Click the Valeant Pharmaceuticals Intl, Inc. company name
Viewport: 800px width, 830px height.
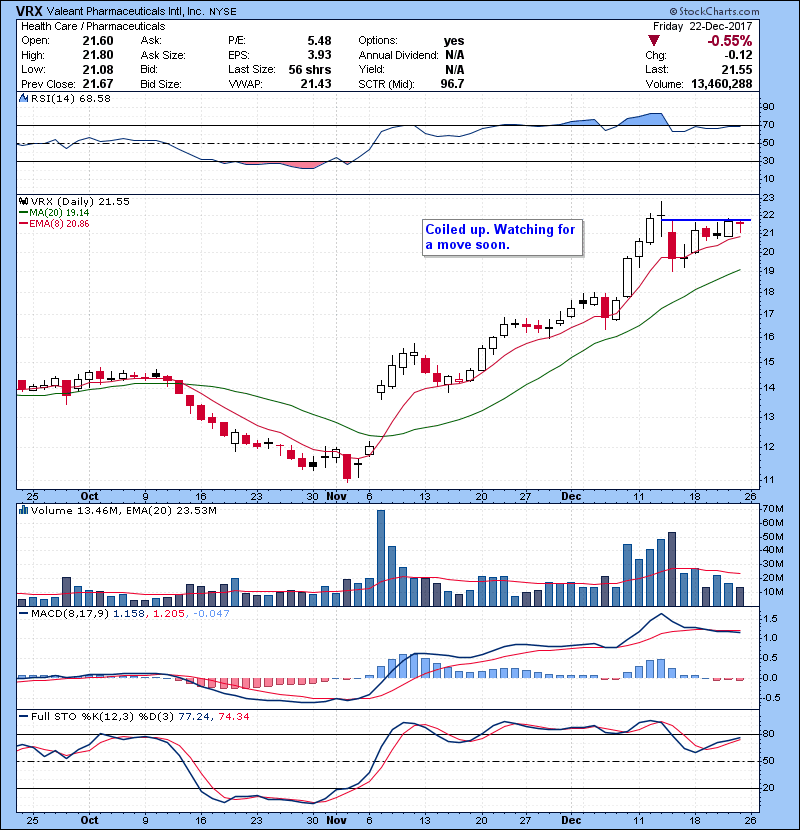[x=125, y=12]
